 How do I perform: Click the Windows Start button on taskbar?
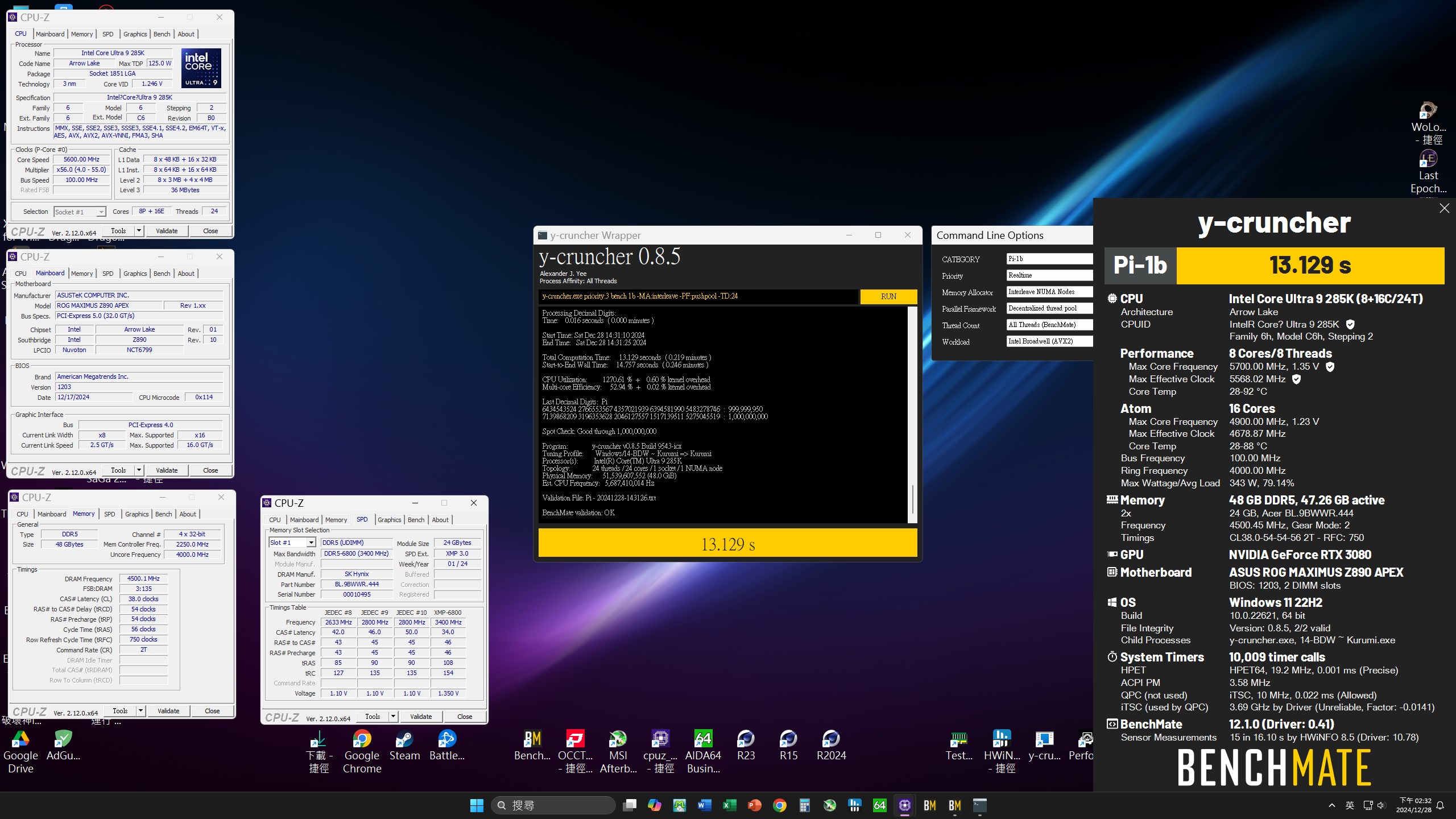point(477,805)
